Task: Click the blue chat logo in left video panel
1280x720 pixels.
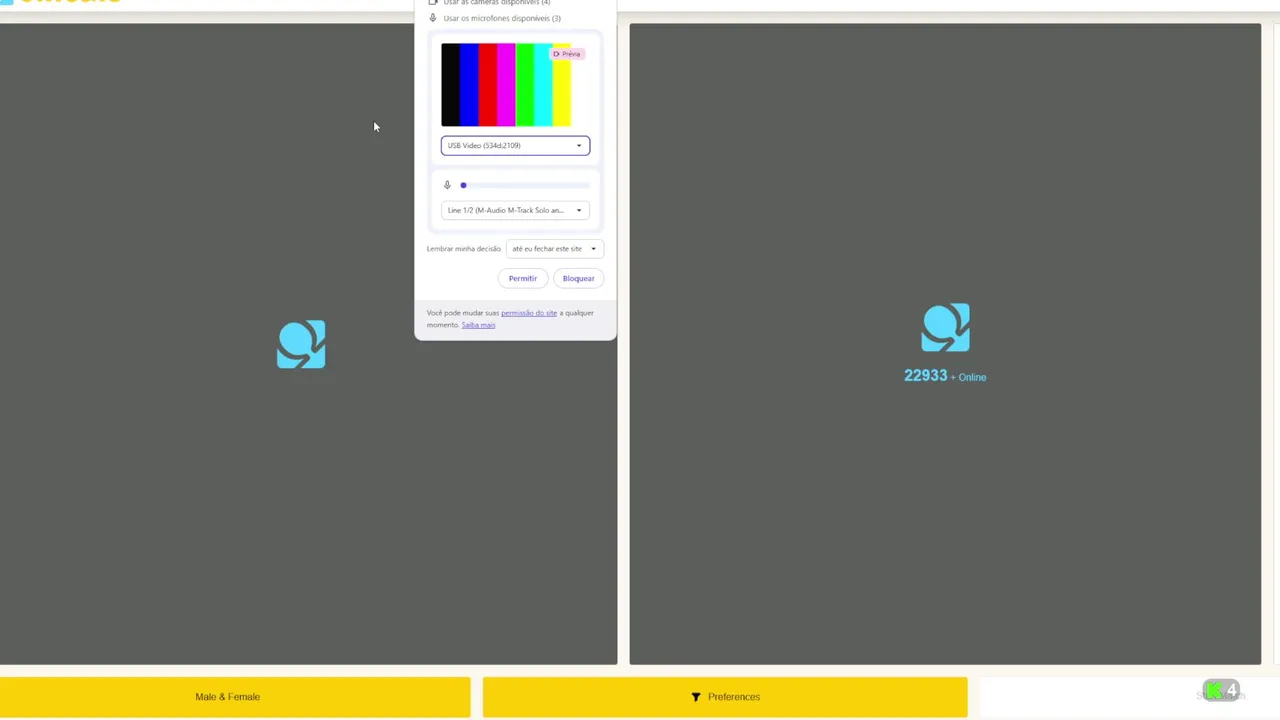Action: tap(301, 345)
